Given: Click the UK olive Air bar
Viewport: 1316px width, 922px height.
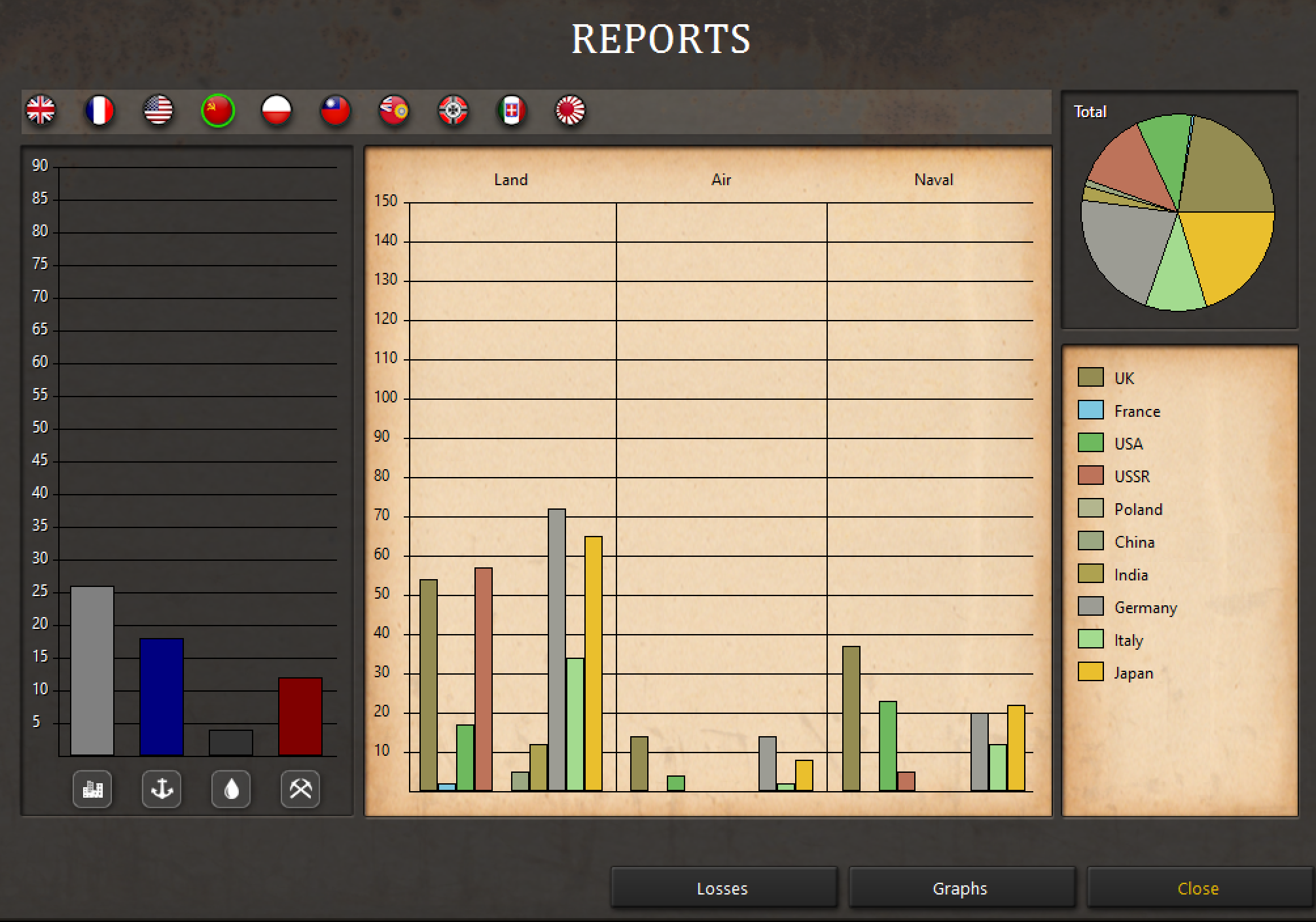Looking at the screenshot, I should [639, 764].
